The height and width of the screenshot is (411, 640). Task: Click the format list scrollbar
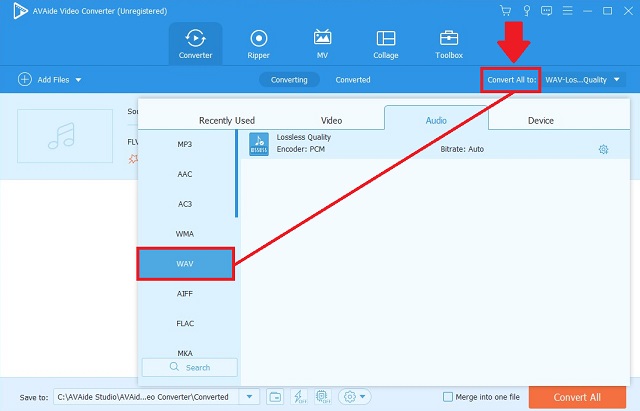tap(236, 174)
